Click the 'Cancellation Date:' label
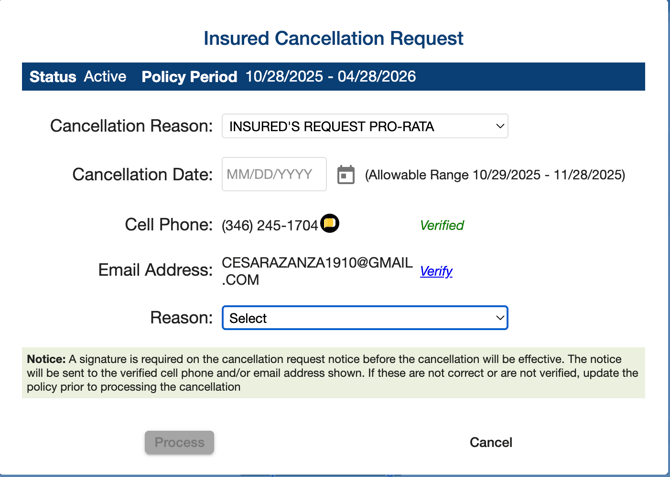 pos(143,175)
